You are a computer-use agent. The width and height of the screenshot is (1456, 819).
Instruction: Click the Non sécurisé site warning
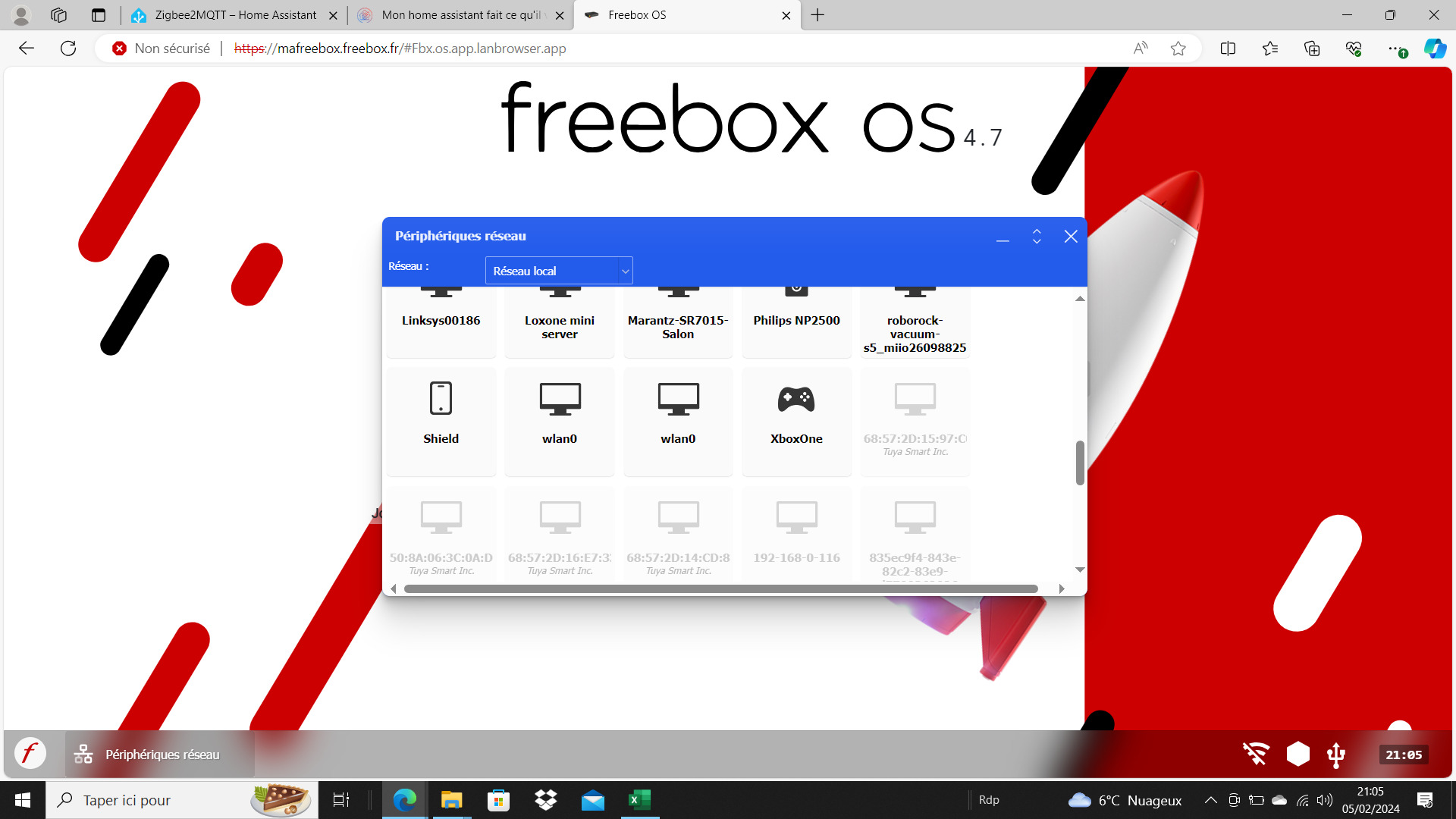tap(162, 49)
